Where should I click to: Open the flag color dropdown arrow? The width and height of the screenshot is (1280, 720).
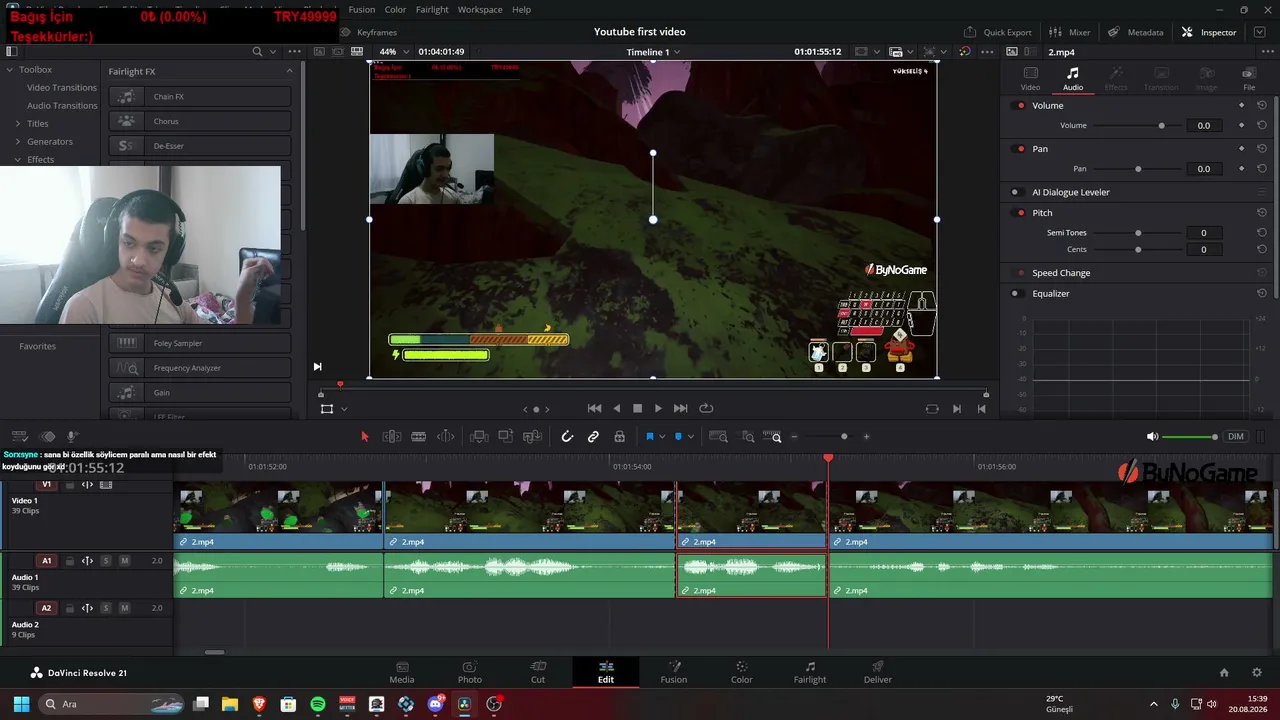point(662,437)
